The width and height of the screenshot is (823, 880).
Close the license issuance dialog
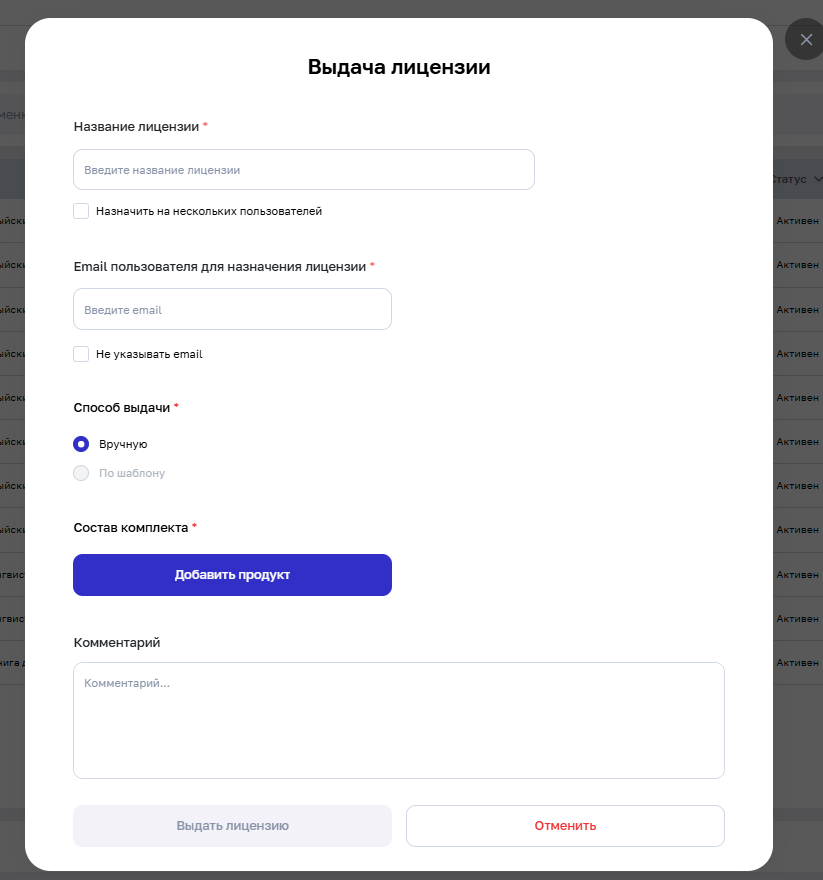click(806, 40)
